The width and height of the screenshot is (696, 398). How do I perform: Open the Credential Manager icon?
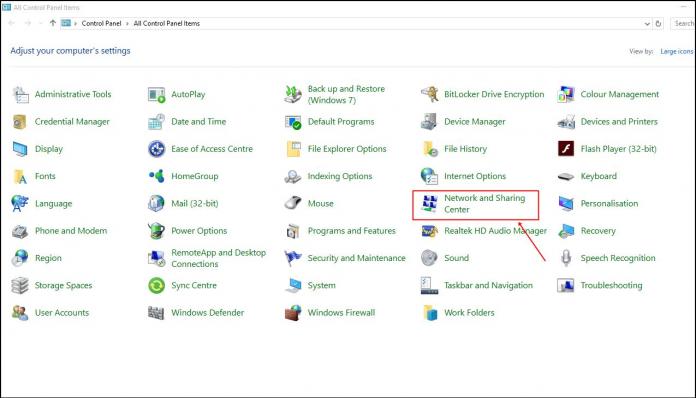(20, 122)
